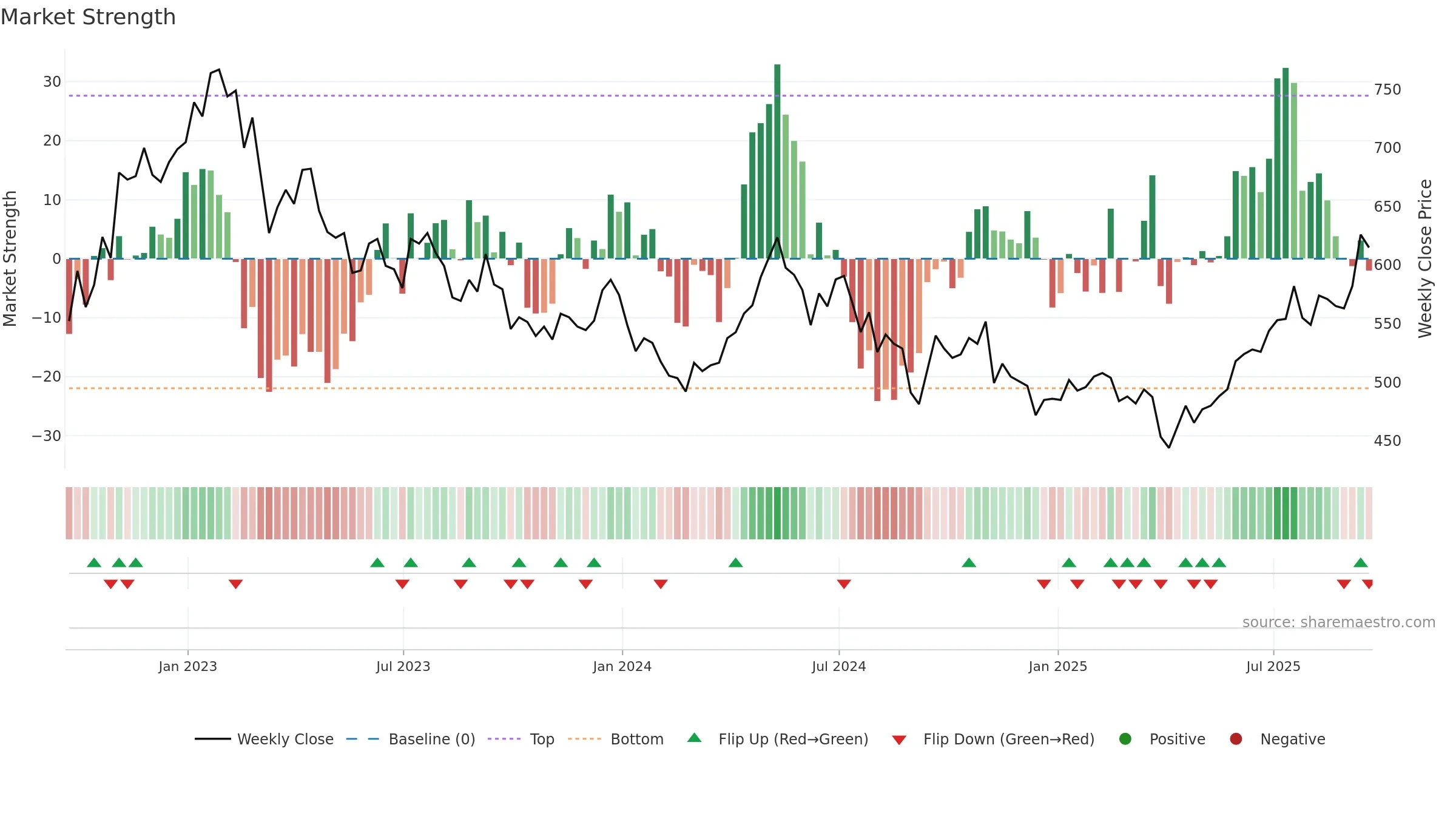This screenshot has height=819, width=1456.
Task: Select the lone red flip-down marker around February 2023
Action: tap(236, 584)
